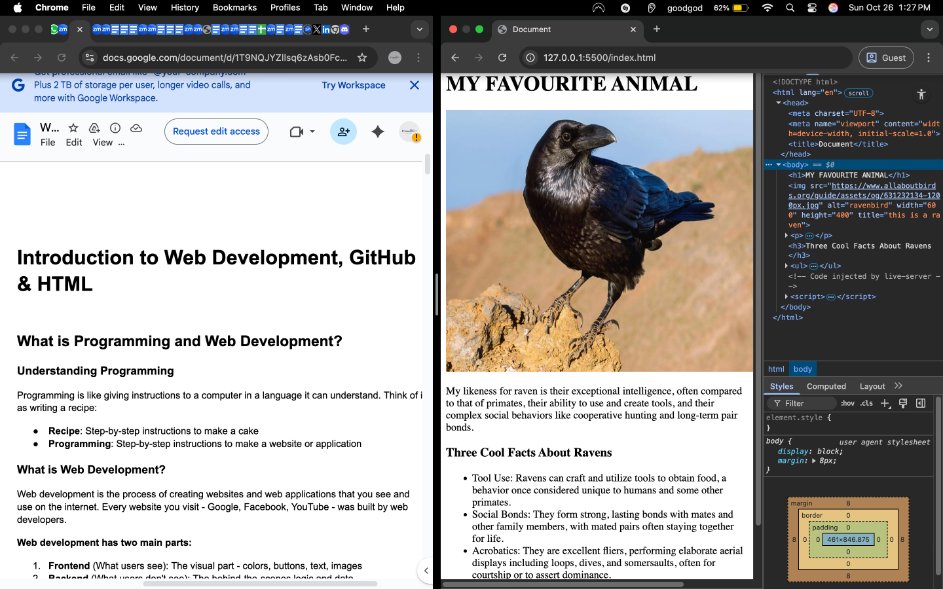Toggle .cls element classes panel
This screenshot has height=589, width=943.
click(867, 403)
